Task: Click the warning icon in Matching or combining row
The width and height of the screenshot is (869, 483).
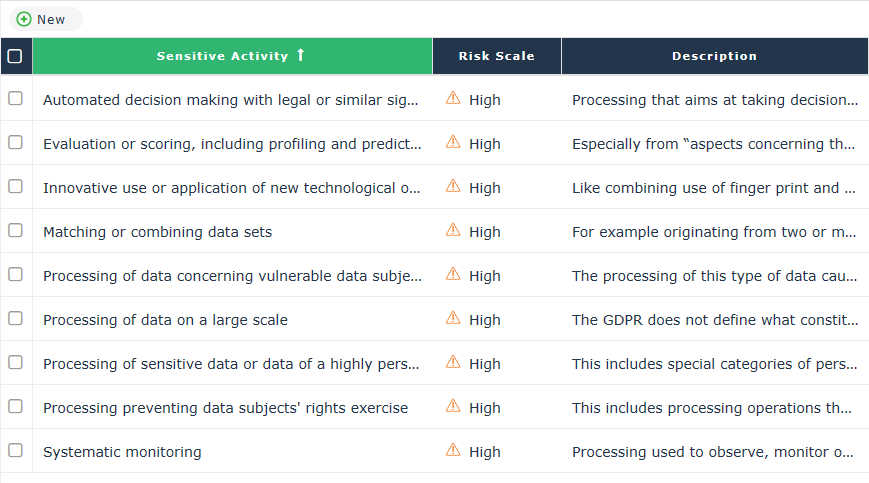Action: coord(453,230)
